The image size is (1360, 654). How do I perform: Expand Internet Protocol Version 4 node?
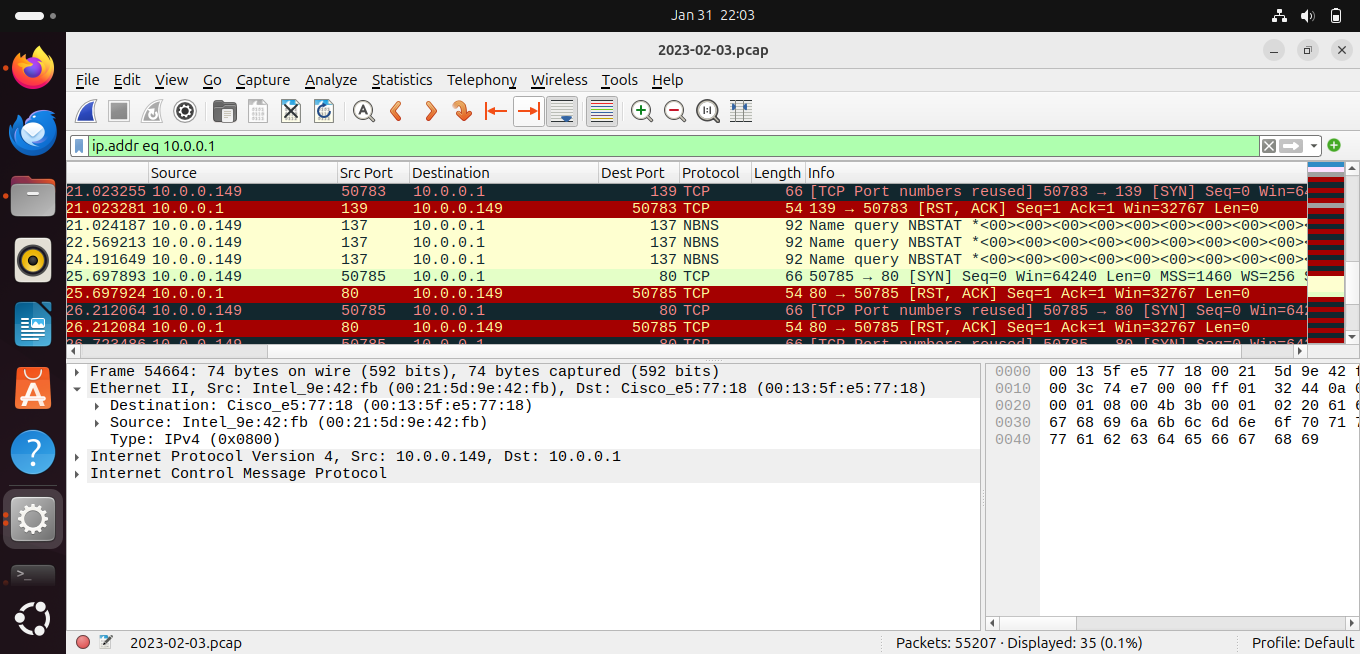click(78, 457)
